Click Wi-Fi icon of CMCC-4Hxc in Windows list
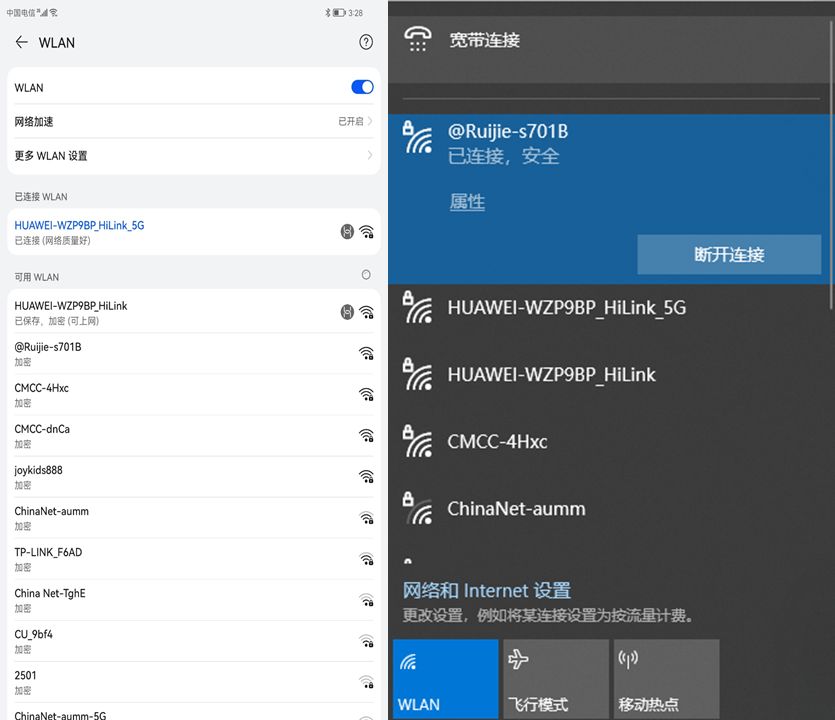Viewport: 835px width, 720px height. (x=417, y=441)
